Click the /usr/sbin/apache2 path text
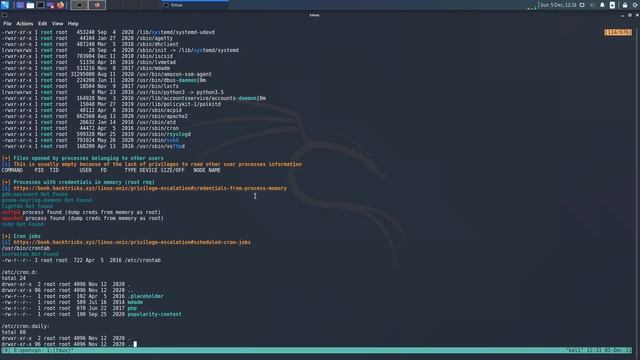Screen dimensions: 640x360 162,116
